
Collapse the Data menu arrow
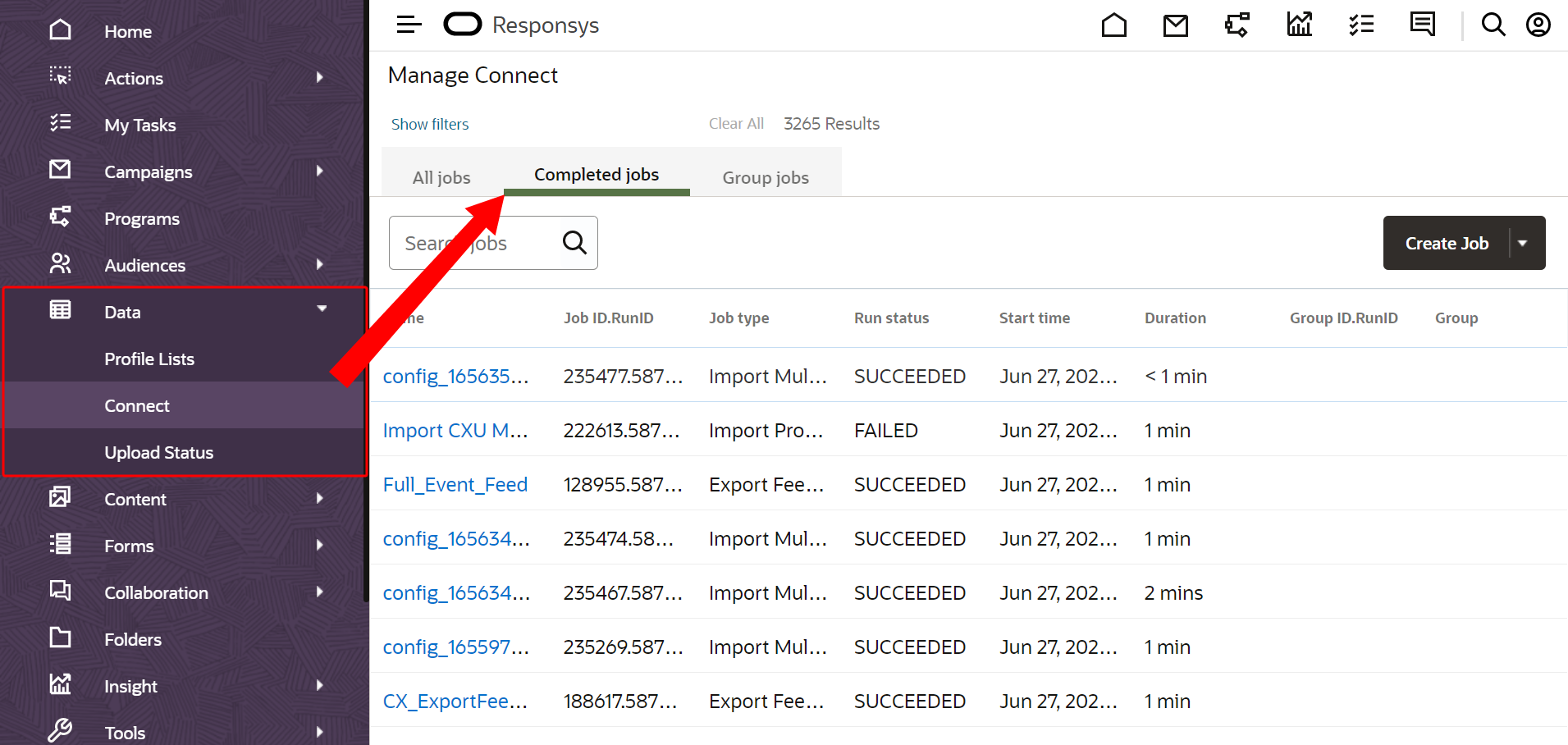(x=322, y=309)
